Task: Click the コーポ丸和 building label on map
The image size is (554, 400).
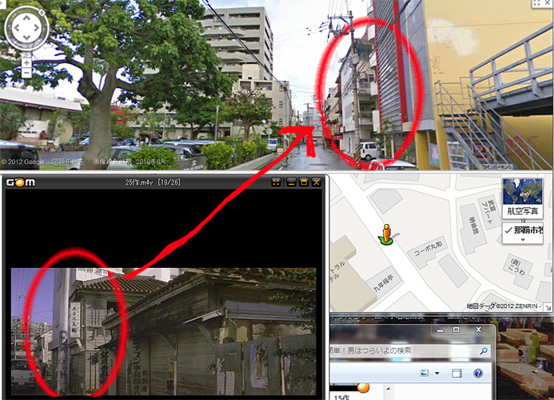Action: [x=428, y=249]
